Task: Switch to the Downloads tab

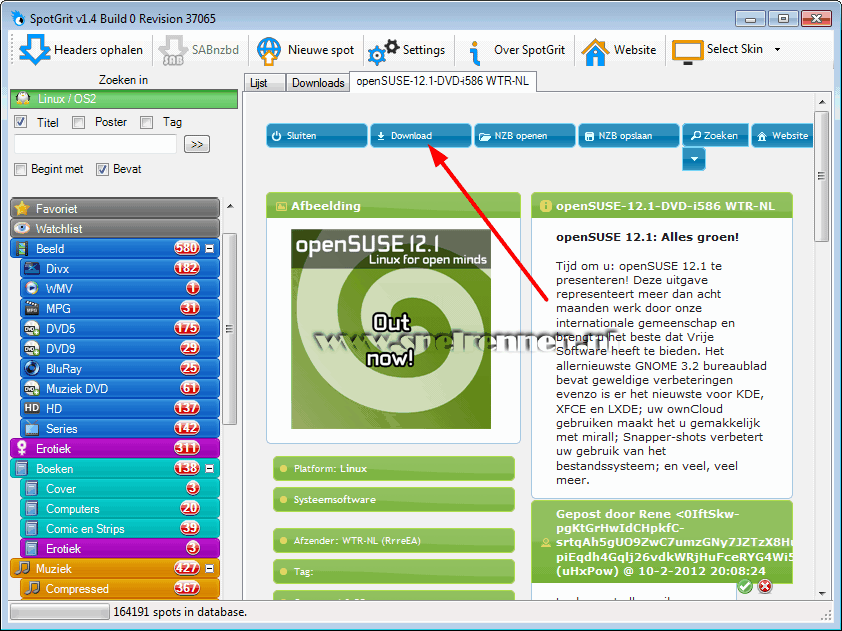Action: coord(318,83)
